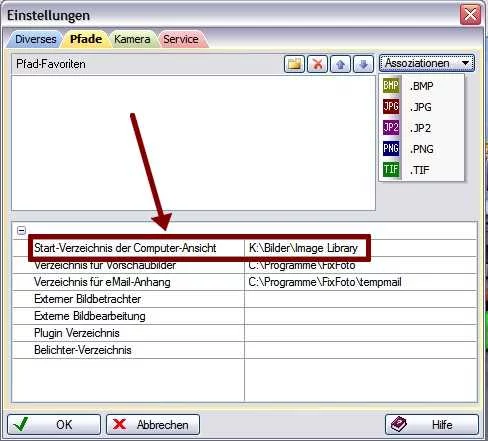Choose the .TIF association icon
Viewport: 488px width, 441px height.
(x=391, y=170)
